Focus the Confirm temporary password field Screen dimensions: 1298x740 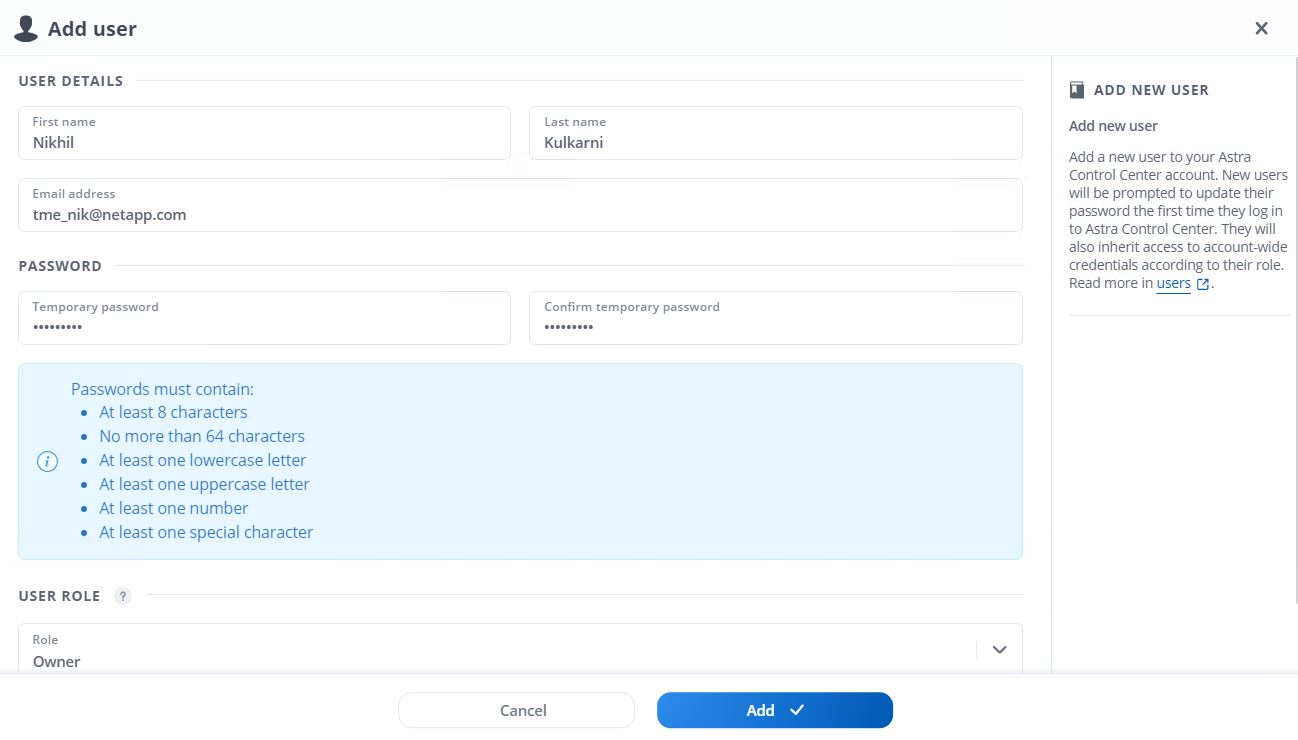tap(776, 318)
